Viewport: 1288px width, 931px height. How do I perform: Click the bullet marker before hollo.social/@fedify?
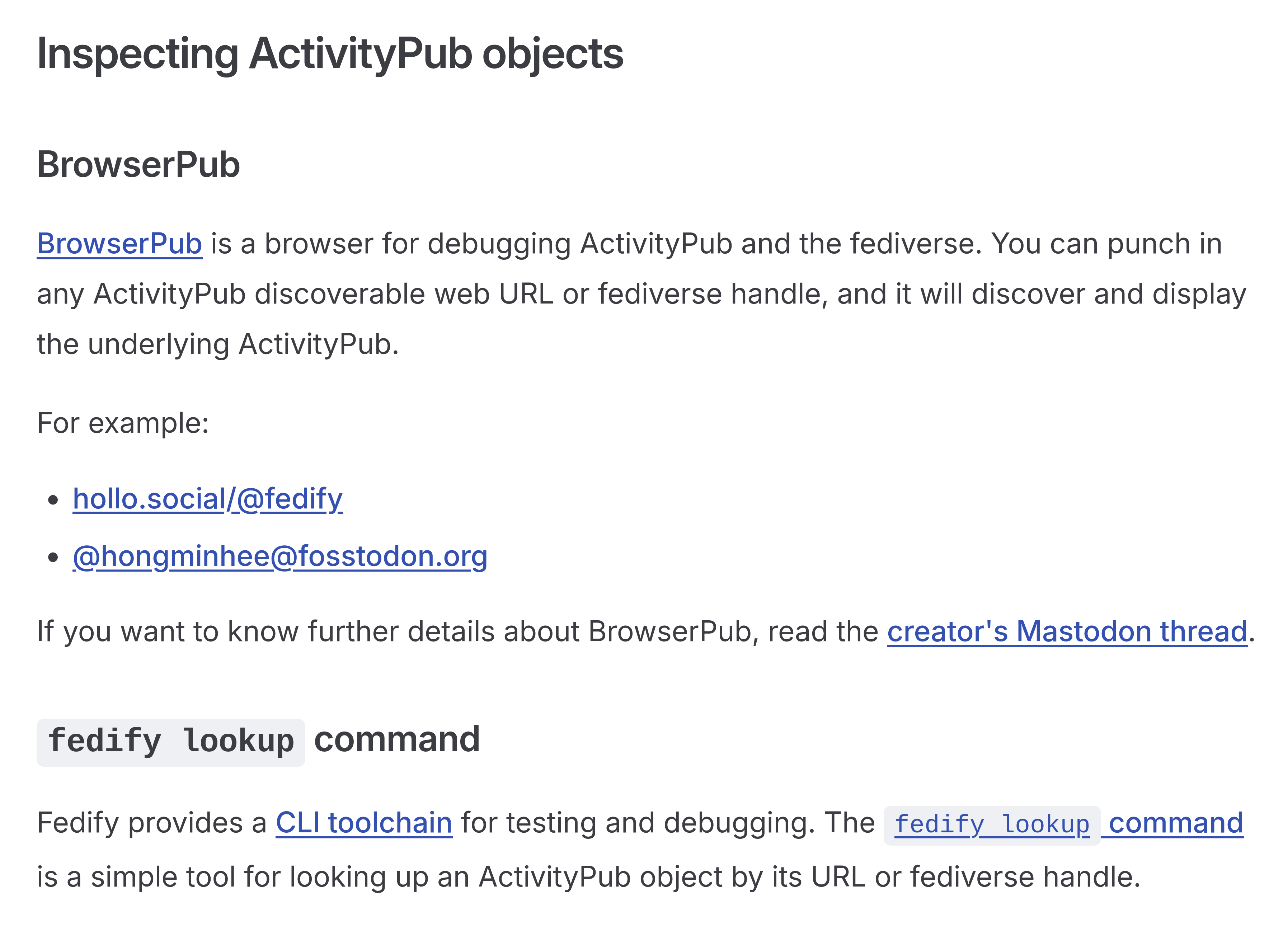pyautogui.click(x=53, y=500)
